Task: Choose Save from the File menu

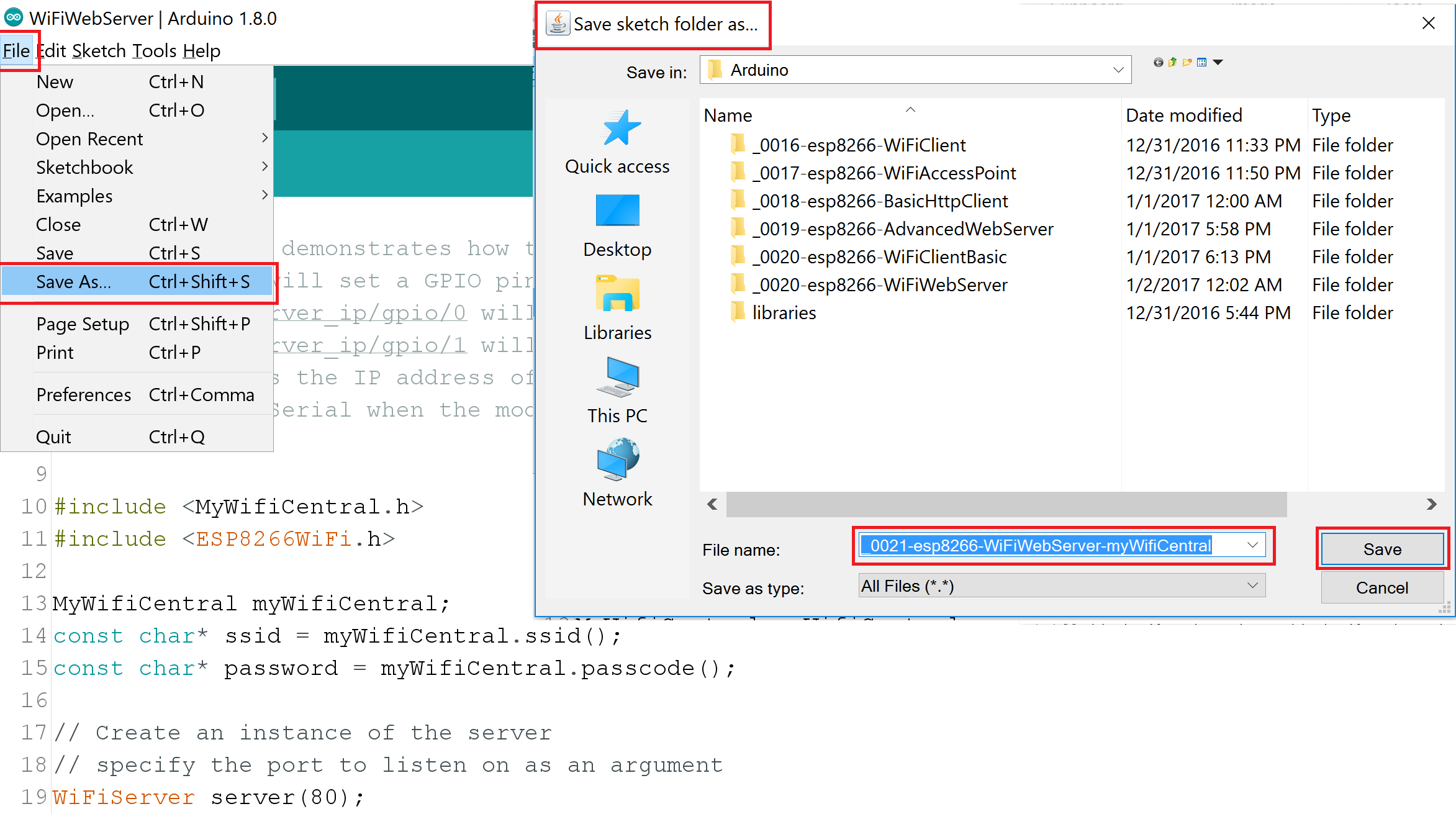Action: tap(137, 253)
